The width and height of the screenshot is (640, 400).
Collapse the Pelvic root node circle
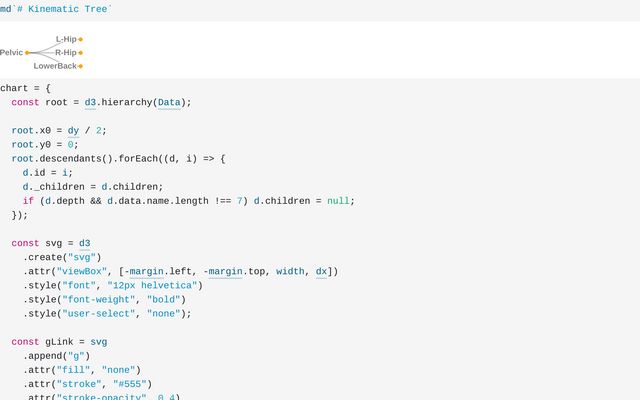point(27,53)
